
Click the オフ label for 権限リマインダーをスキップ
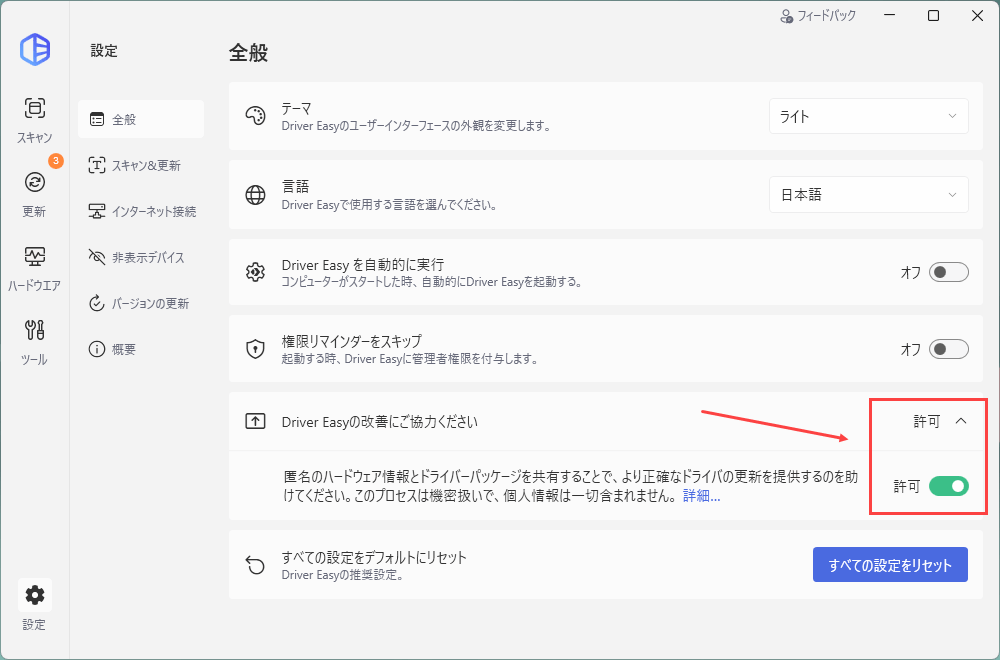[x=911, y=349]
